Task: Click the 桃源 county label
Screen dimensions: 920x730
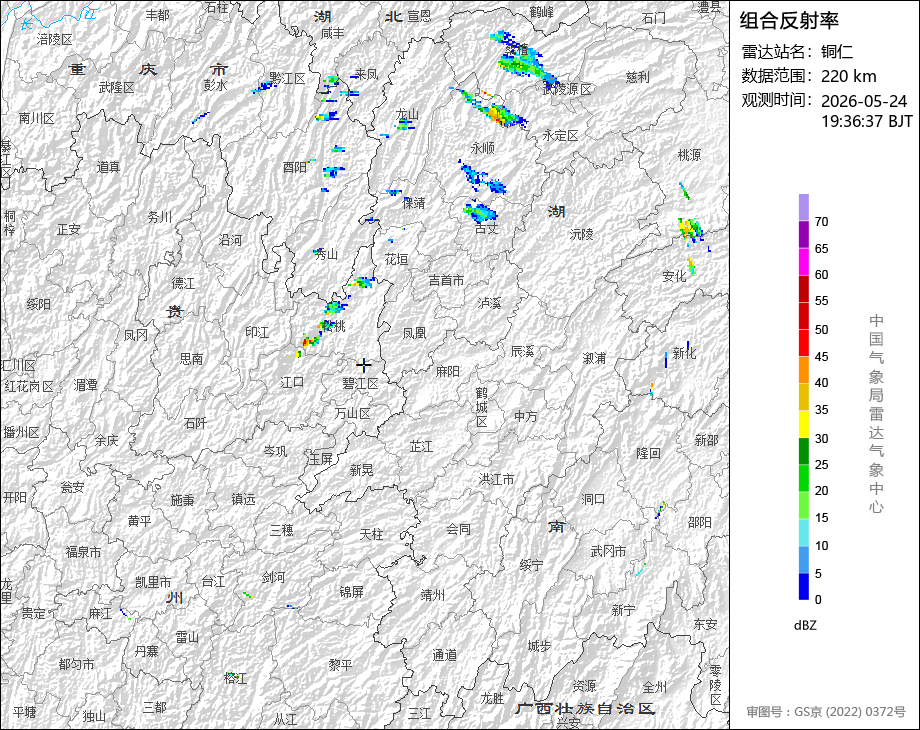Action: pyautogui.click(x=689, y=155)
